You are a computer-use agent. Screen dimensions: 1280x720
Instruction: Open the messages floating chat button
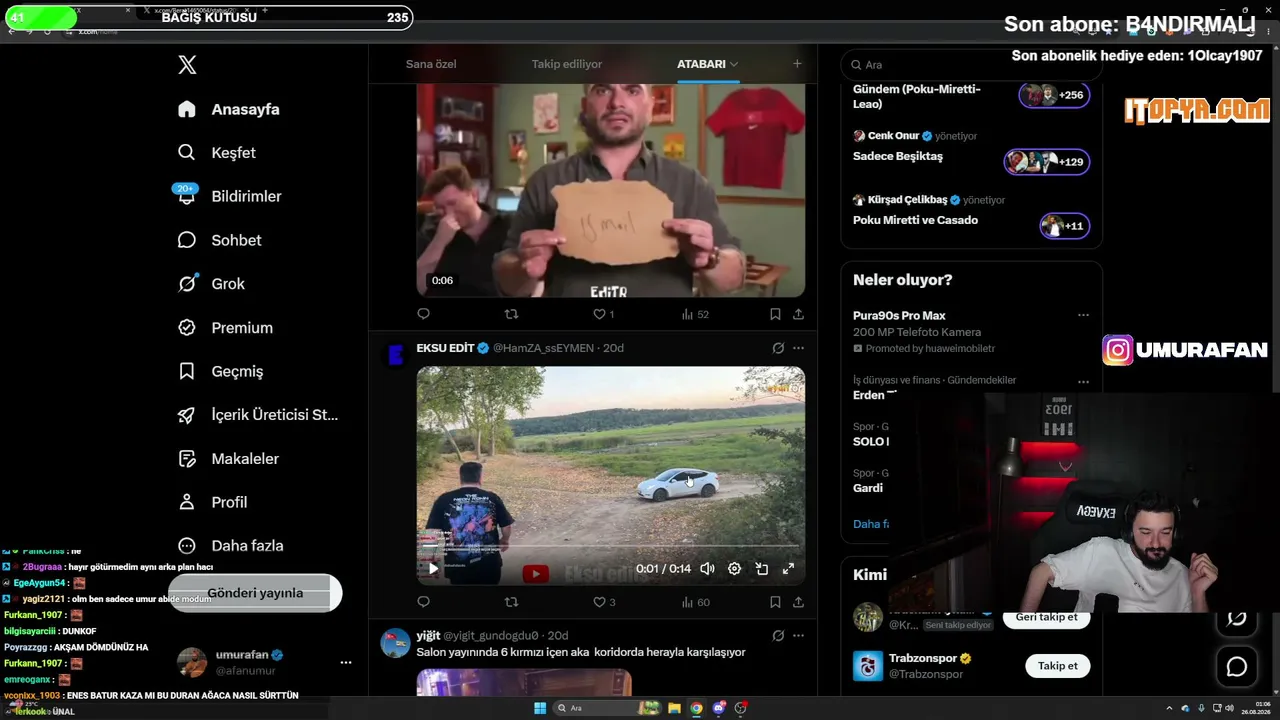1237,667
